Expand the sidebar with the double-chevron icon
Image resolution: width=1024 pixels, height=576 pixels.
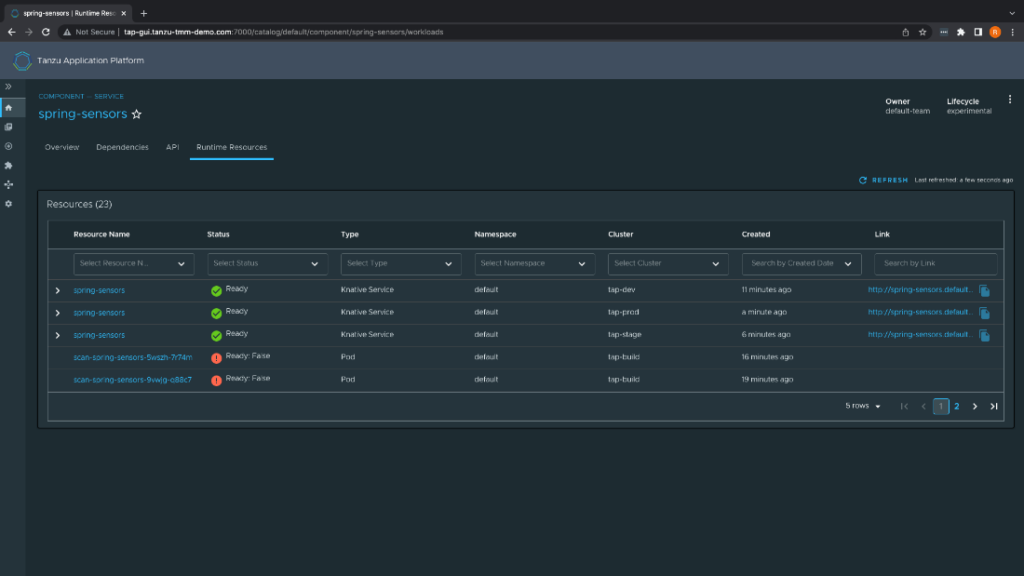(x=9, y=87)
